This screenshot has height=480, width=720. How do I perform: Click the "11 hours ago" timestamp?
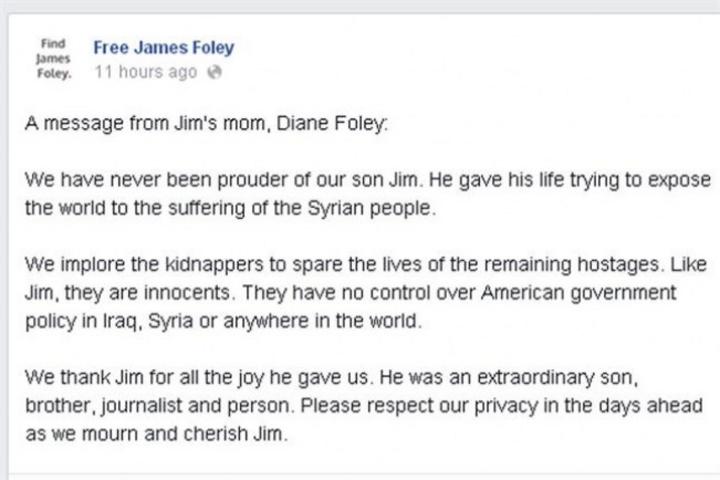point(146,72)
